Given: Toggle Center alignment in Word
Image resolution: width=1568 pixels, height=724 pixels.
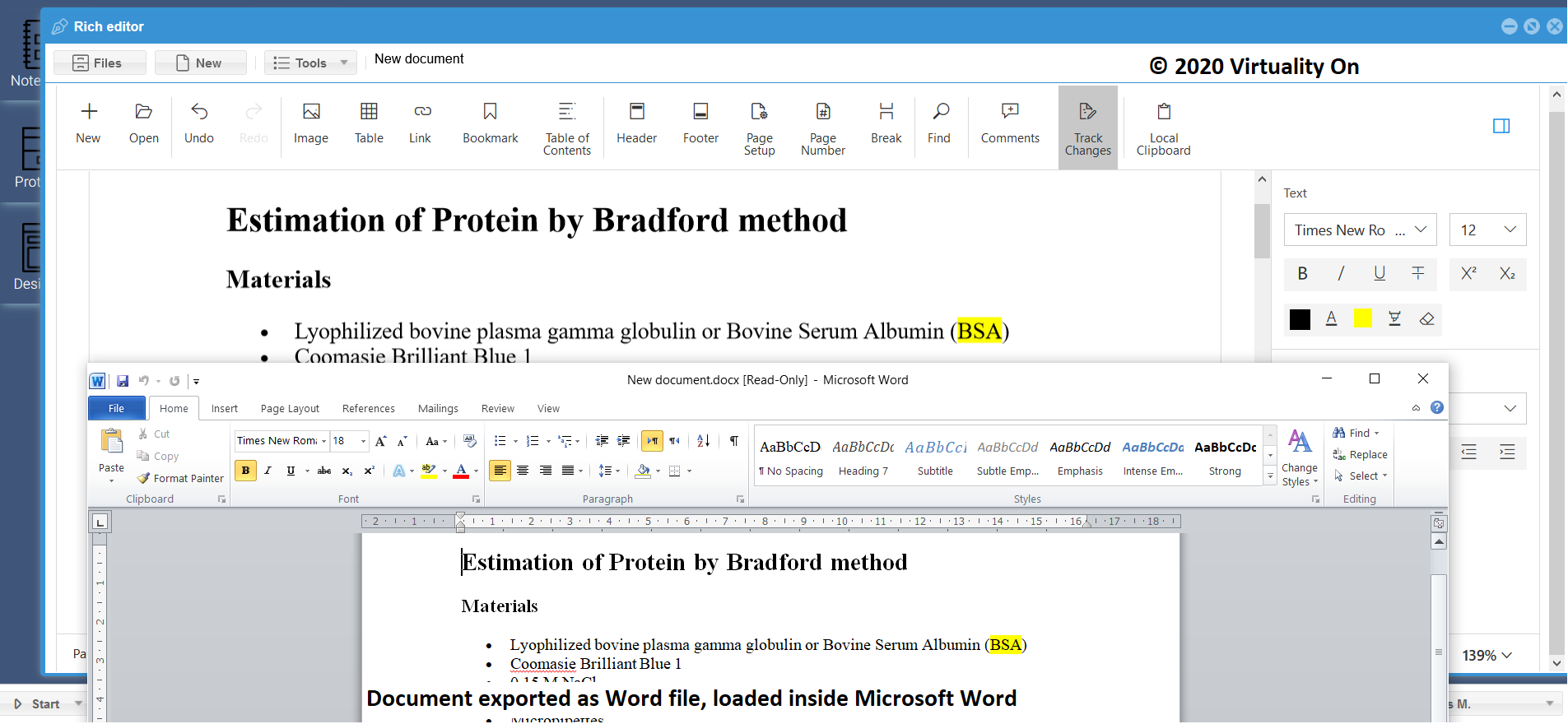Looking at the screenshot, I should click(x=522, y=471).
